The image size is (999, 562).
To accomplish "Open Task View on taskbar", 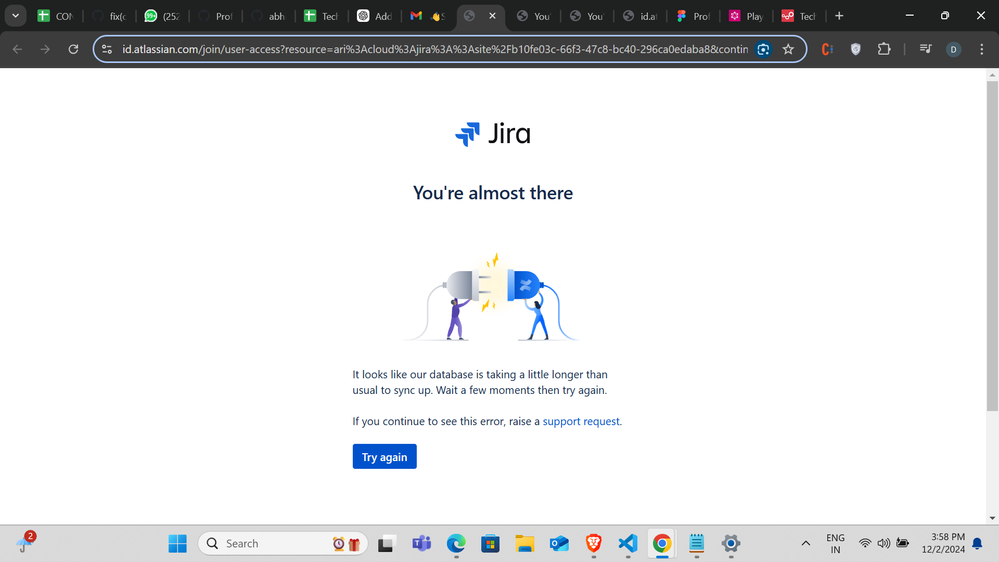I will pos(385,544).
